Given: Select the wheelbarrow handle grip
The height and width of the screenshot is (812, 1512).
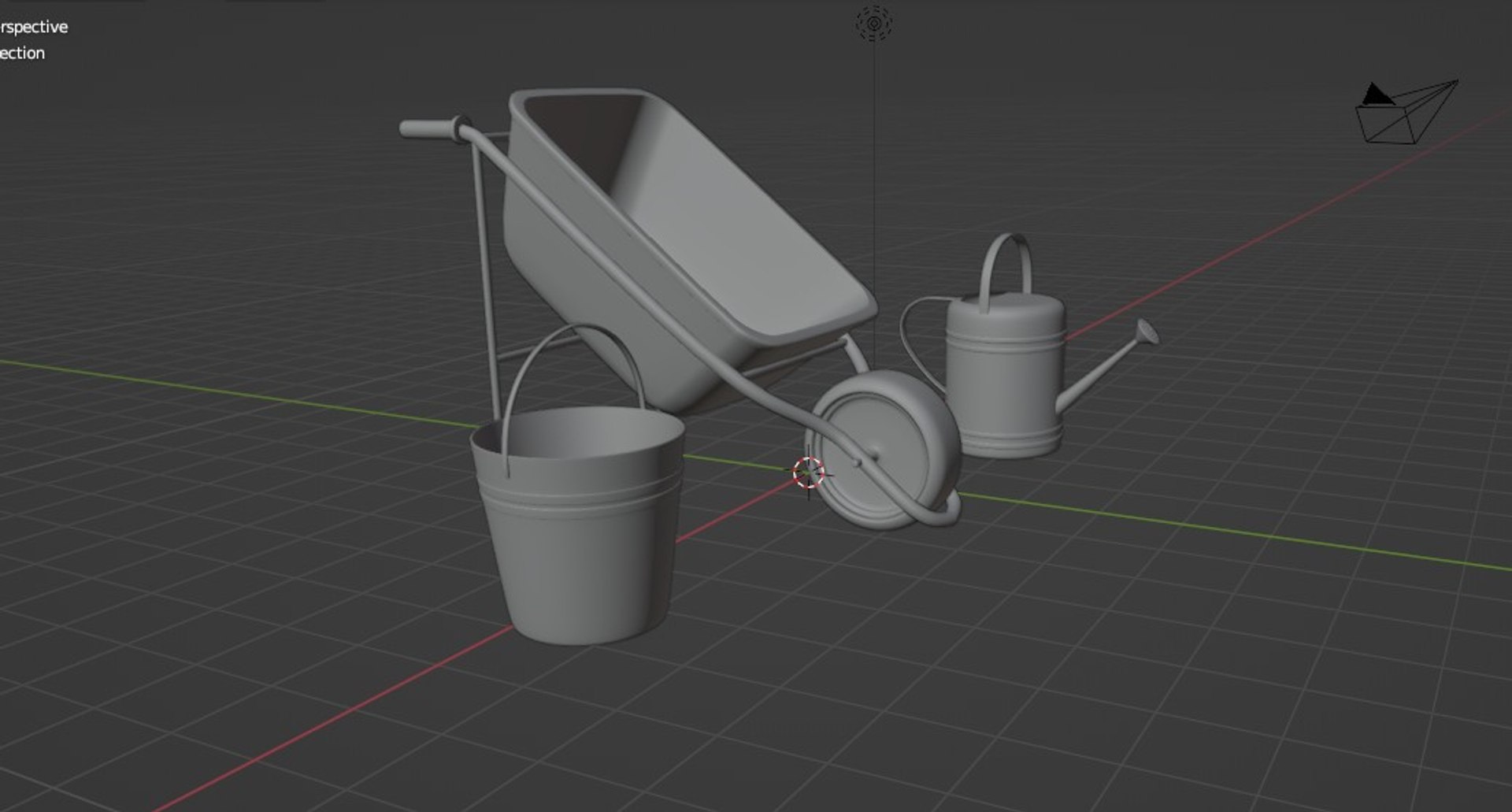Looking at the screenshot, I should click(x=435, y=128).
